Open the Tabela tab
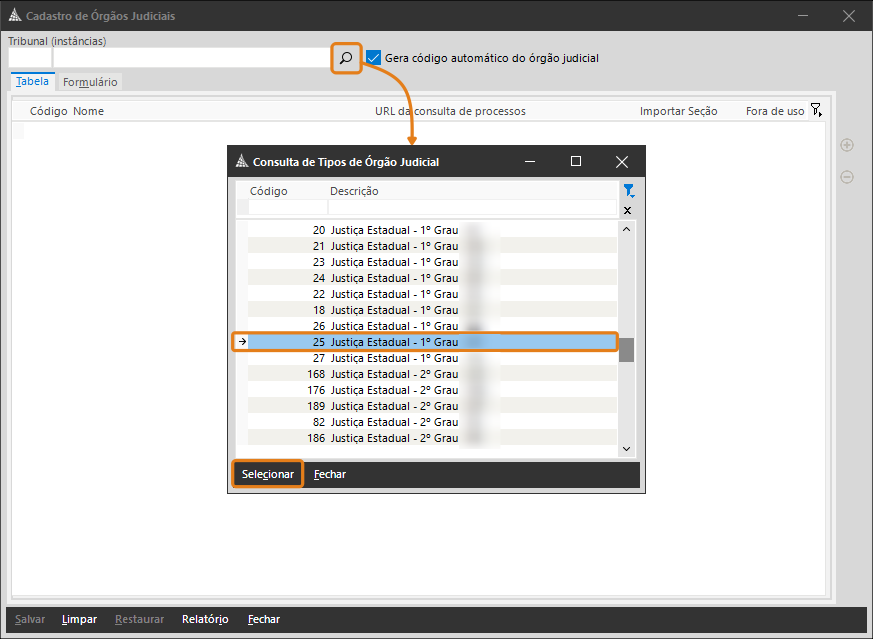This screenshot has width=873, height=639. click(x=32, y=82)
